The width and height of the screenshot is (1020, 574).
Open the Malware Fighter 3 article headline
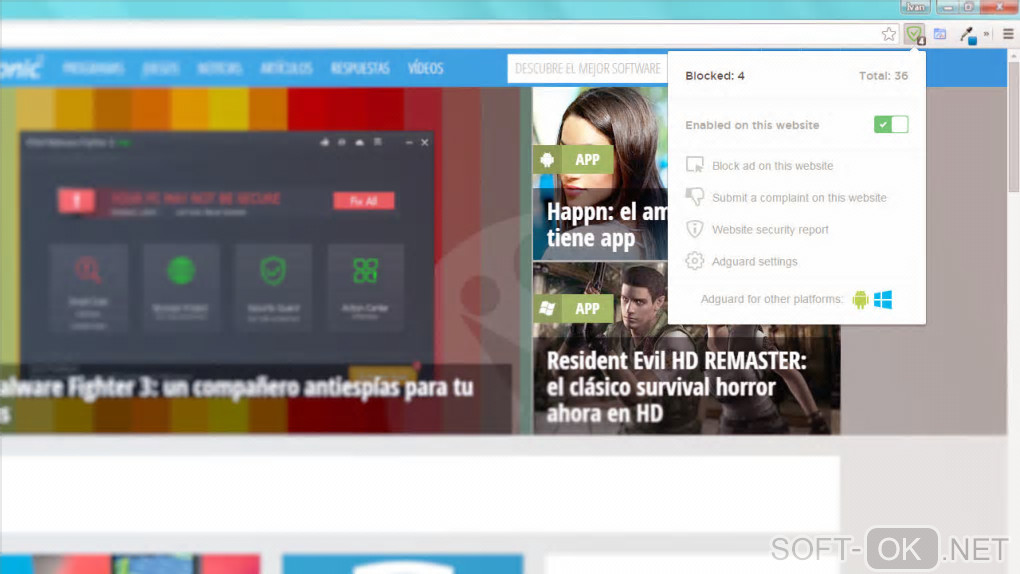coord(237,398)
